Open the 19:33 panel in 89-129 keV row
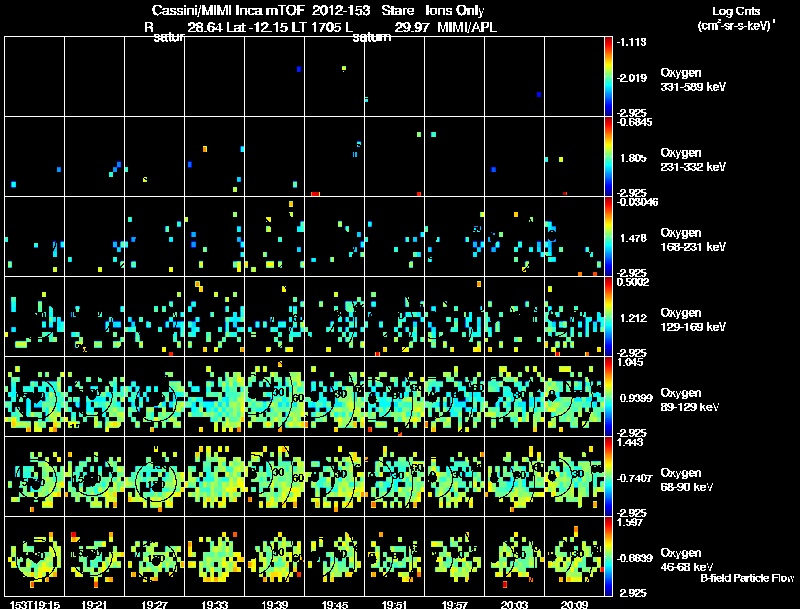800x609 pixels. coord(215,396)
